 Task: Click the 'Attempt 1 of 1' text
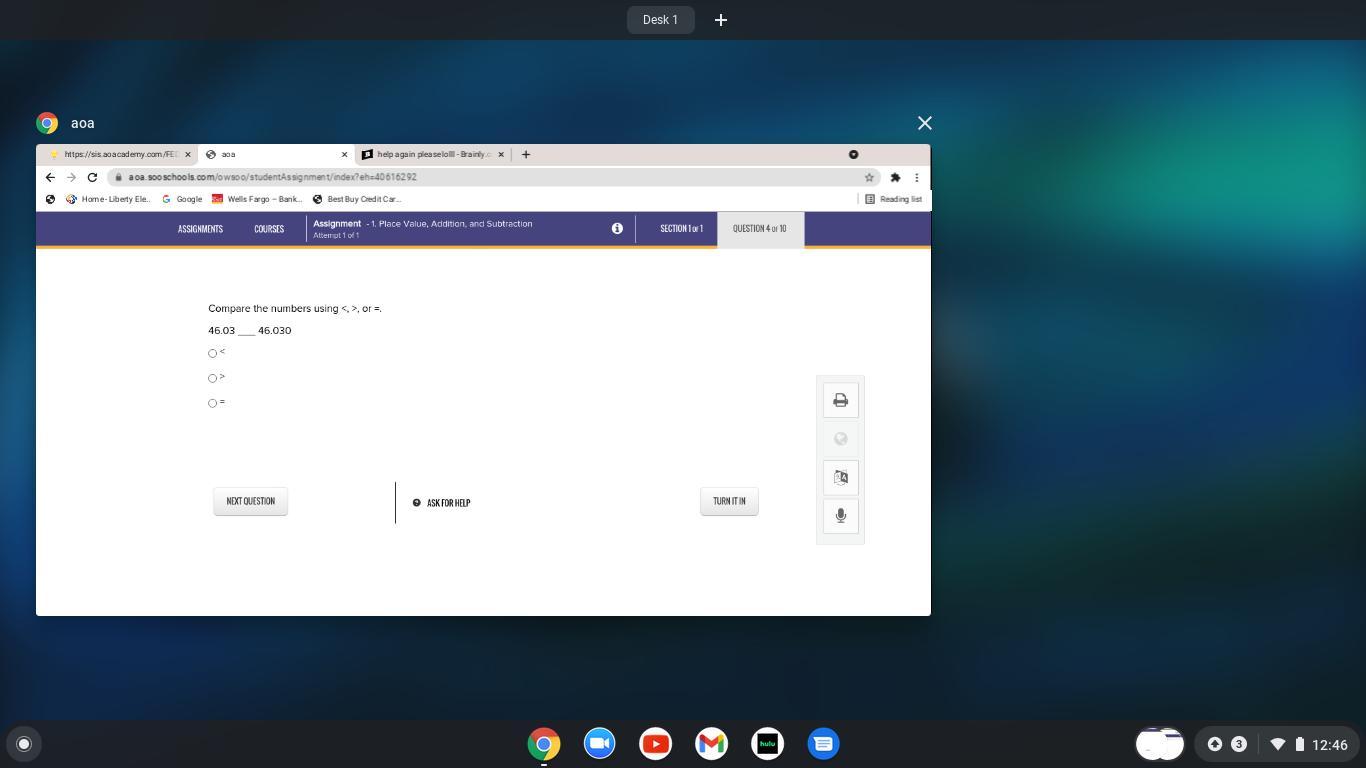(x=336, y=235)
